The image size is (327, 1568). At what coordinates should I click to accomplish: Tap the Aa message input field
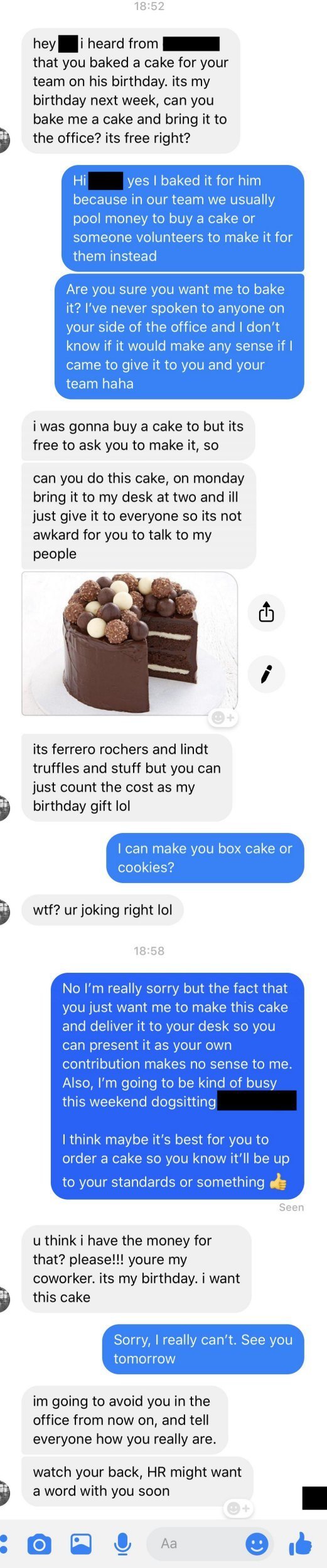click(195, 1544)
